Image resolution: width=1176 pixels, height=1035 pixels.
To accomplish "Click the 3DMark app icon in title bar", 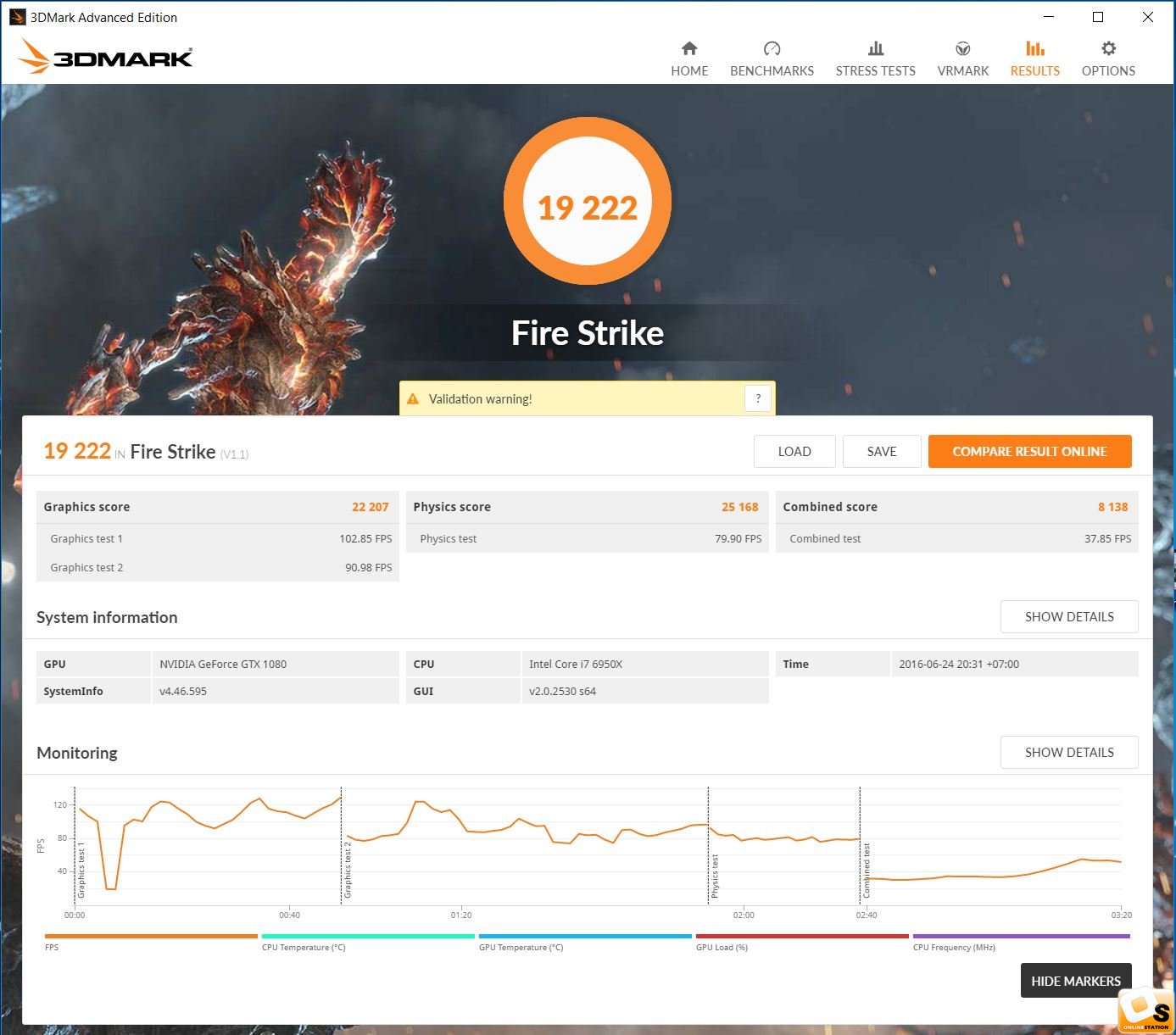I will pos(17,17).
